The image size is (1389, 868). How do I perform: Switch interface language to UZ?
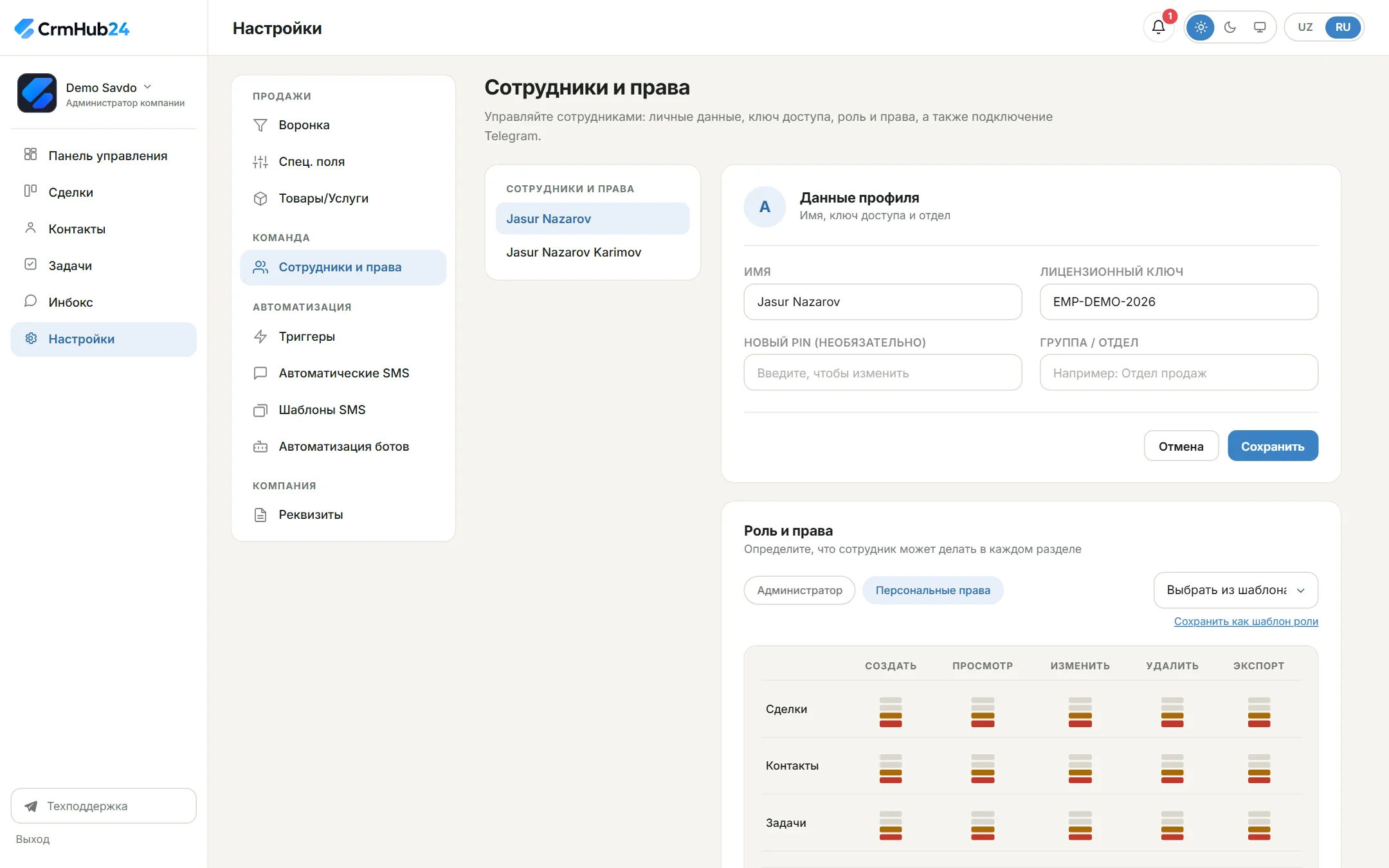(x=1305, y=27)
